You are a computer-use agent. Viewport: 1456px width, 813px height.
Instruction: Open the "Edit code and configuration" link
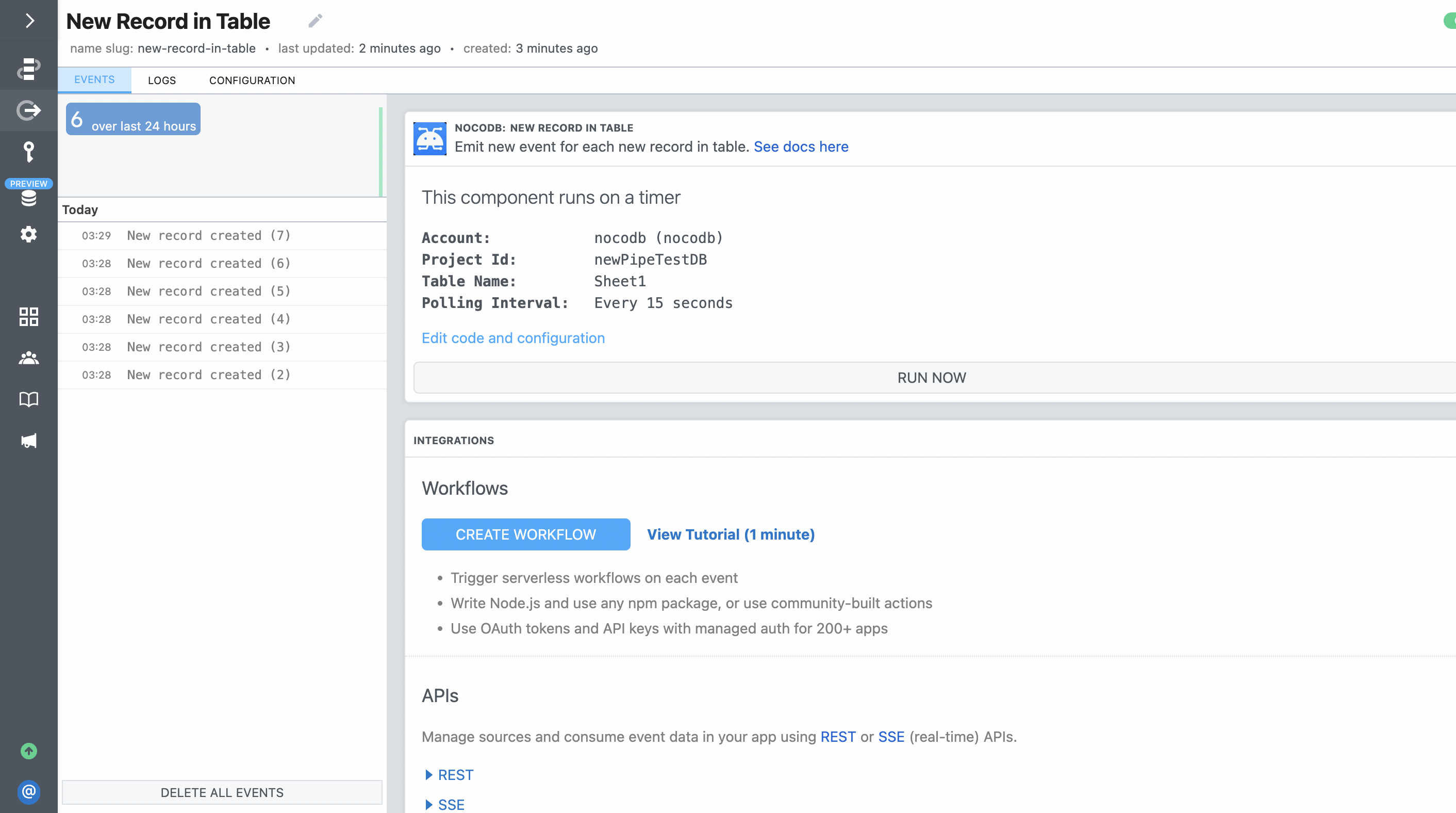pyautogui.click(x=512, y=337)
